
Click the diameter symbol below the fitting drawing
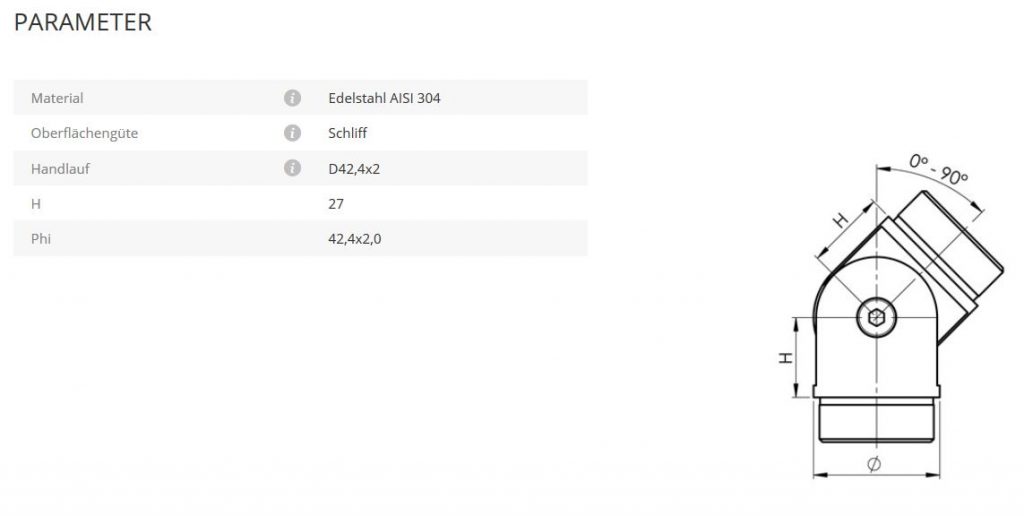[x=874, y=464]
